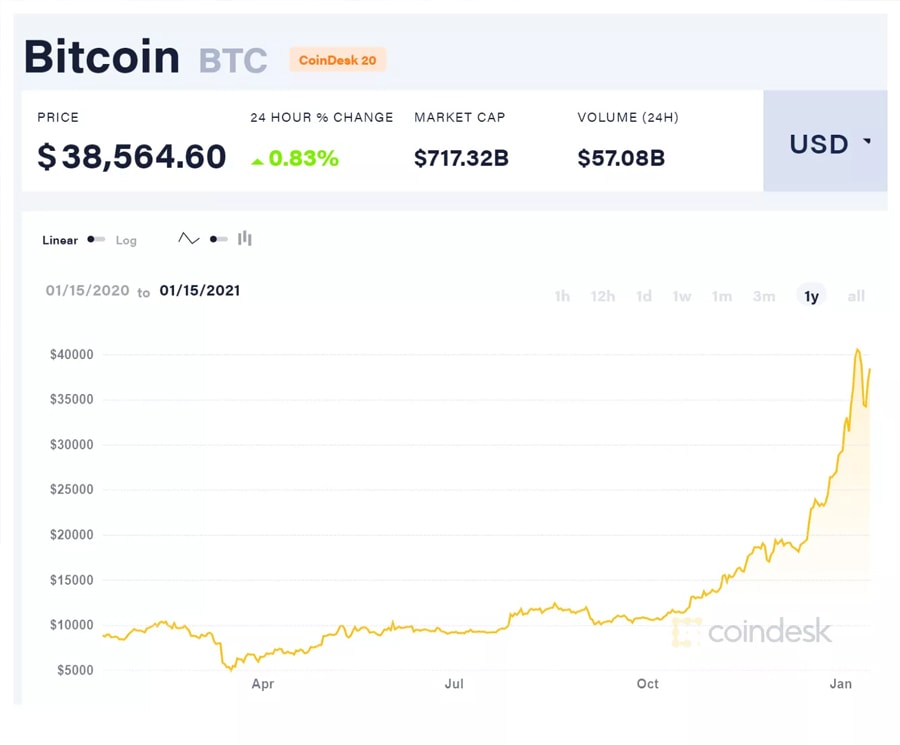
Task: Toggle the line/candlestick chart switch
Action: click(218, 239)
